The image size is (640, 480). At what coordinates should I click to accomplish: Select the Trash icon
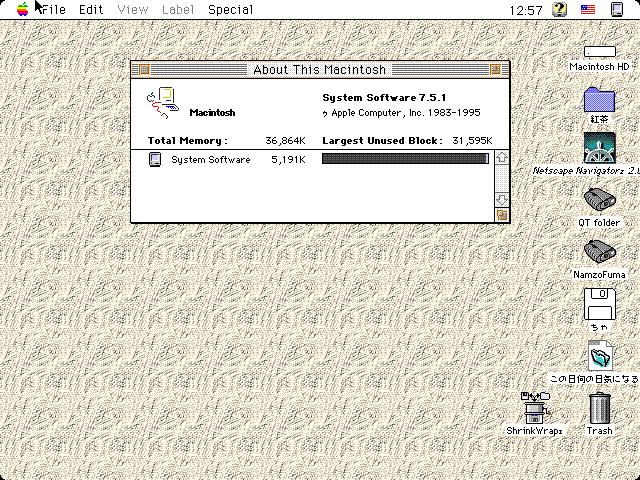pos(600,408)
